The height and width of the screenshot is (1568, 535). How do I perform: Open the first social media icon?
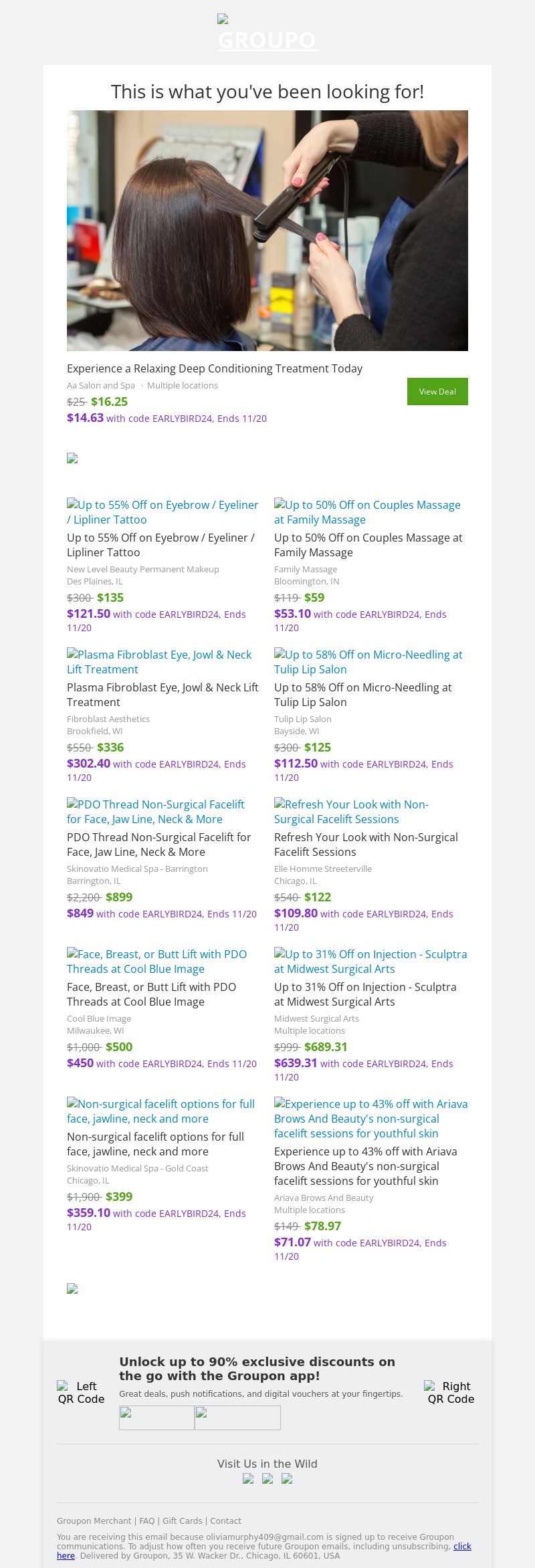(248, 1478)
